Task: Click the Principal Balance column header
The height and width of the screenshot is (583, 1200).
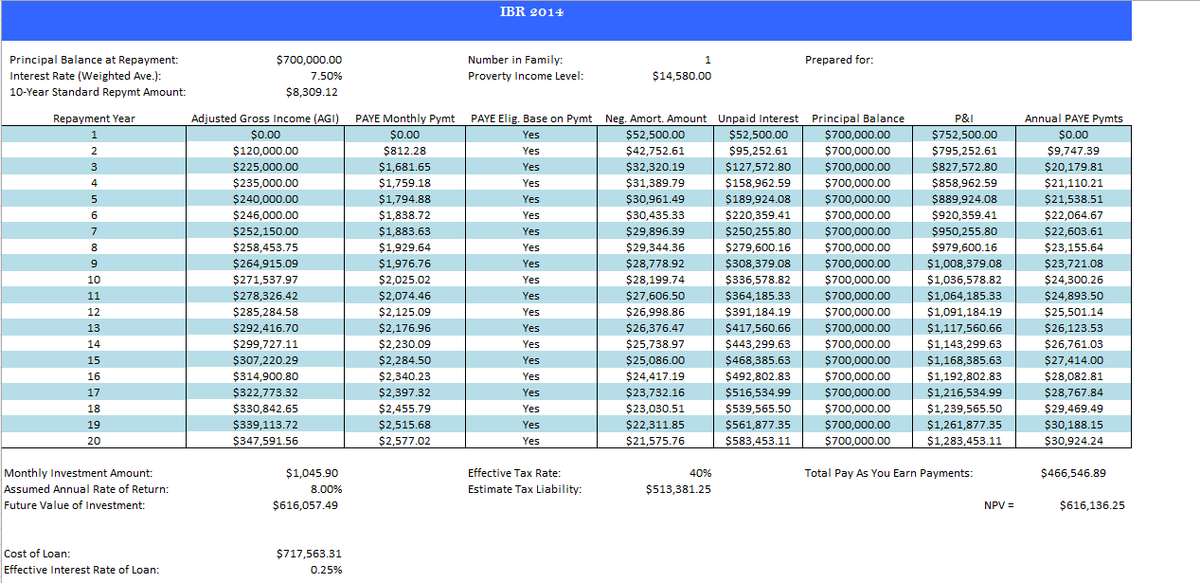Action: point(857,119)
